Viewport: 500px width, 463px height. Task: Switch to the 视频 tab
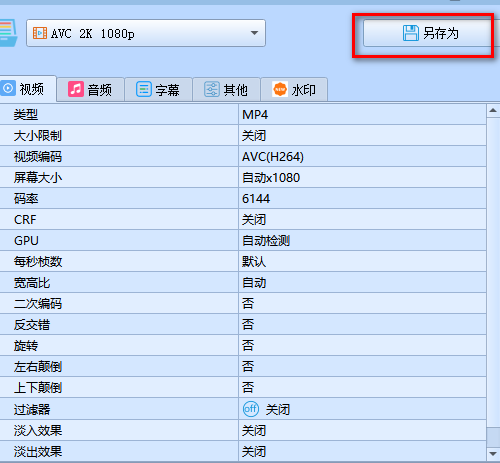[28, 89]
